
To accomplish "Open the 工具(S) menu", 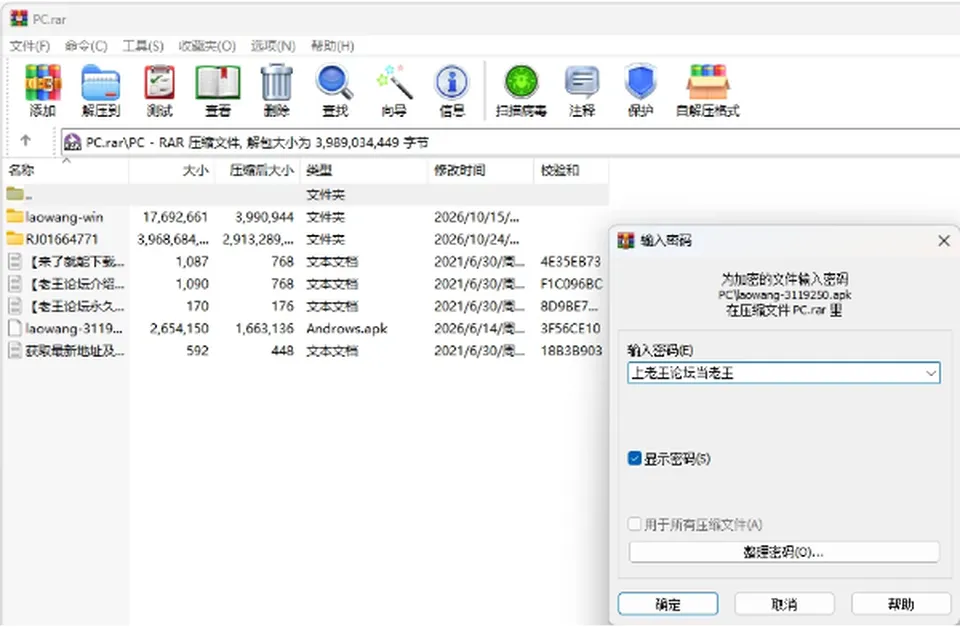I will tap(143, 46).
